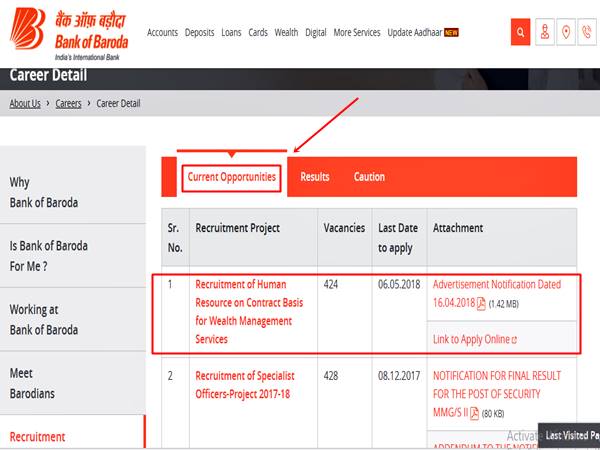Click the Career Detail breadcrumb text

point(118,103)
